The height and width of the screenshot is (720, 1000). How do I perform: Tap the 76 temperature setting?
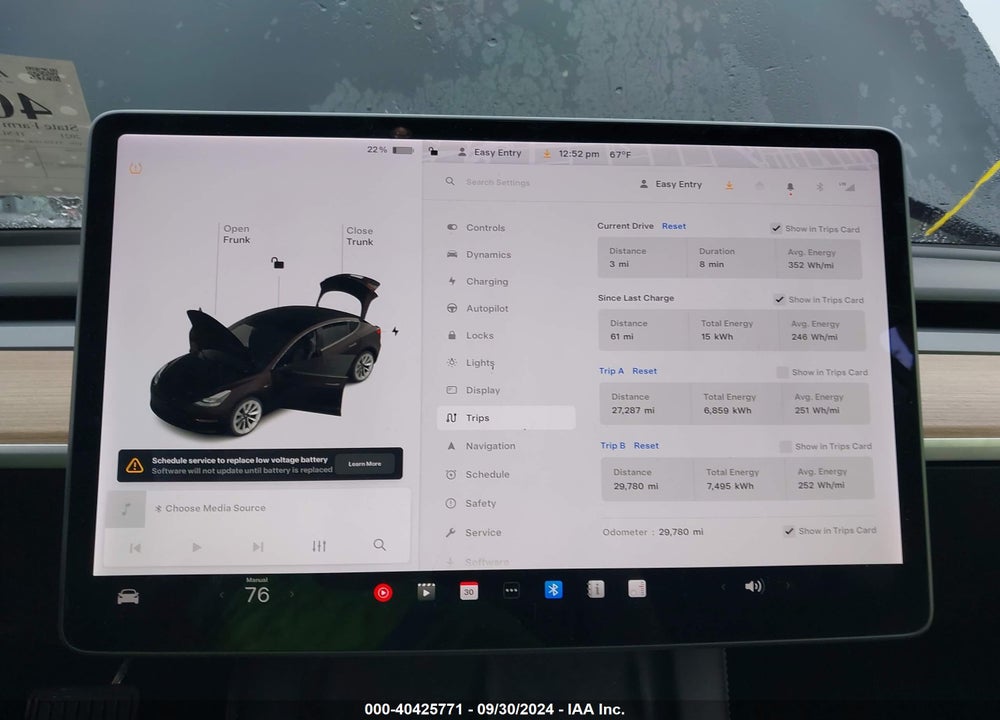pyautogui.click(x=257, y=594)
